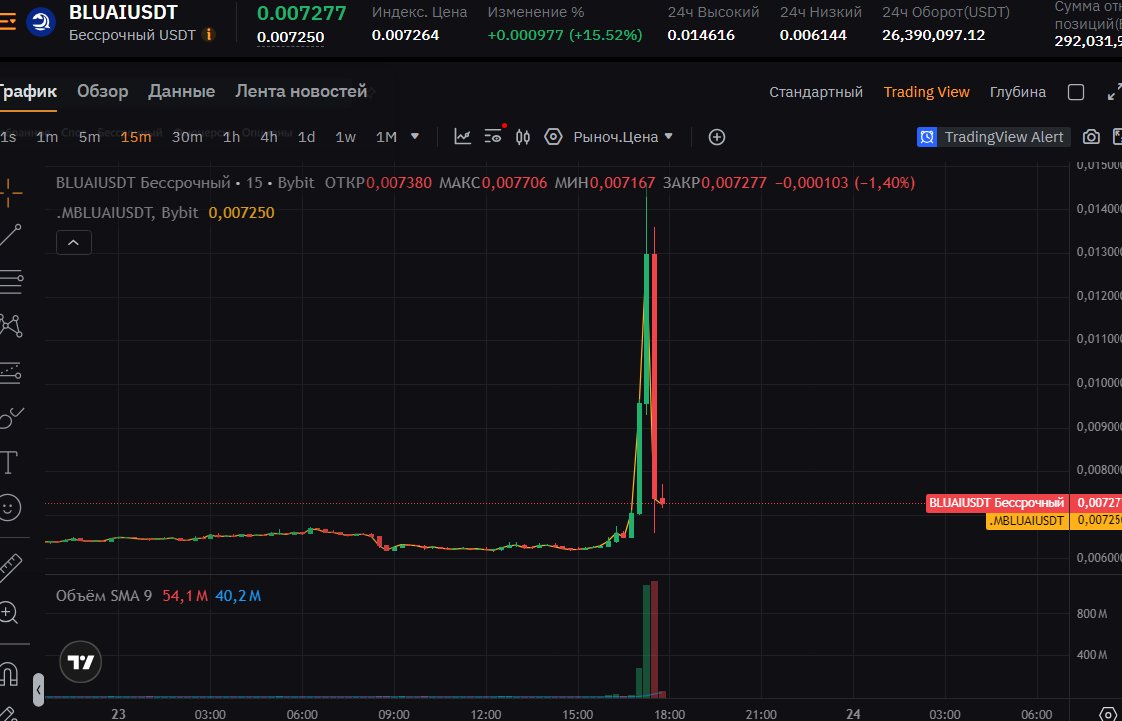1122x721 pixels.
Task: Click the .MBLUAIUSDT, Bybit legend label
Action: [127, 212]
